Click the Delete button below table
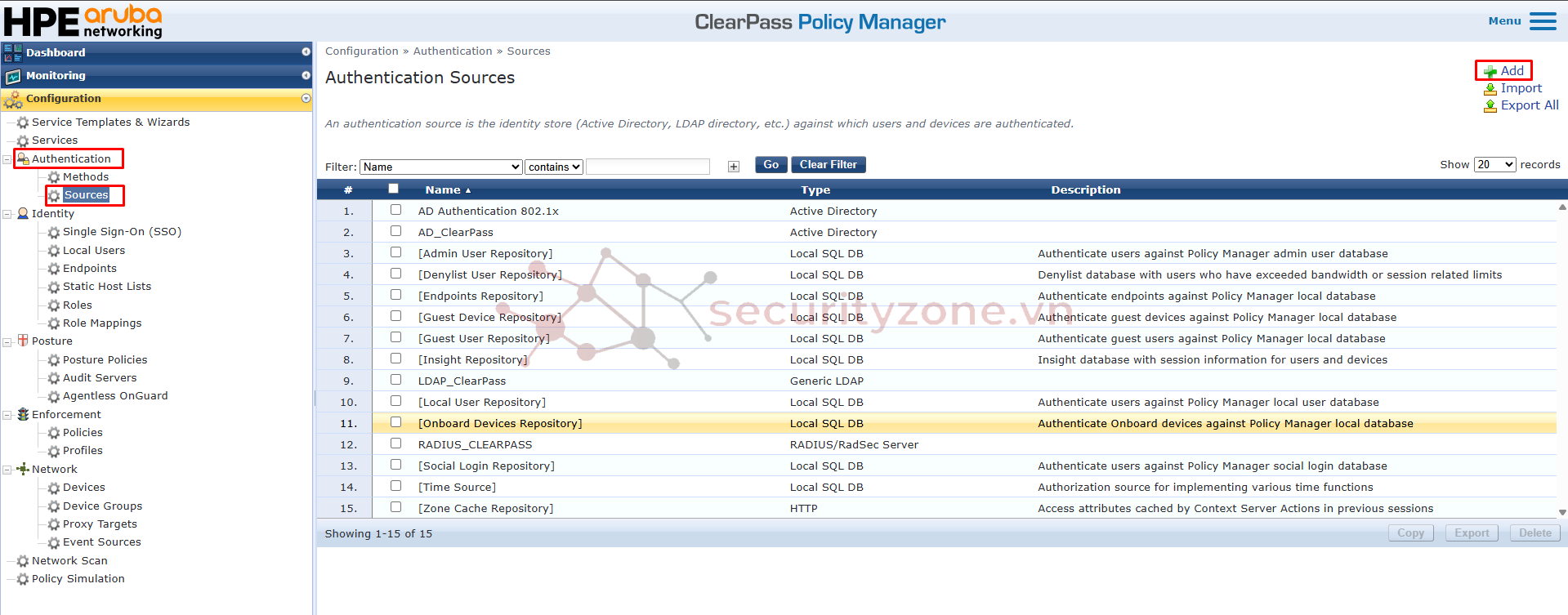 (x=1534, y=533)
